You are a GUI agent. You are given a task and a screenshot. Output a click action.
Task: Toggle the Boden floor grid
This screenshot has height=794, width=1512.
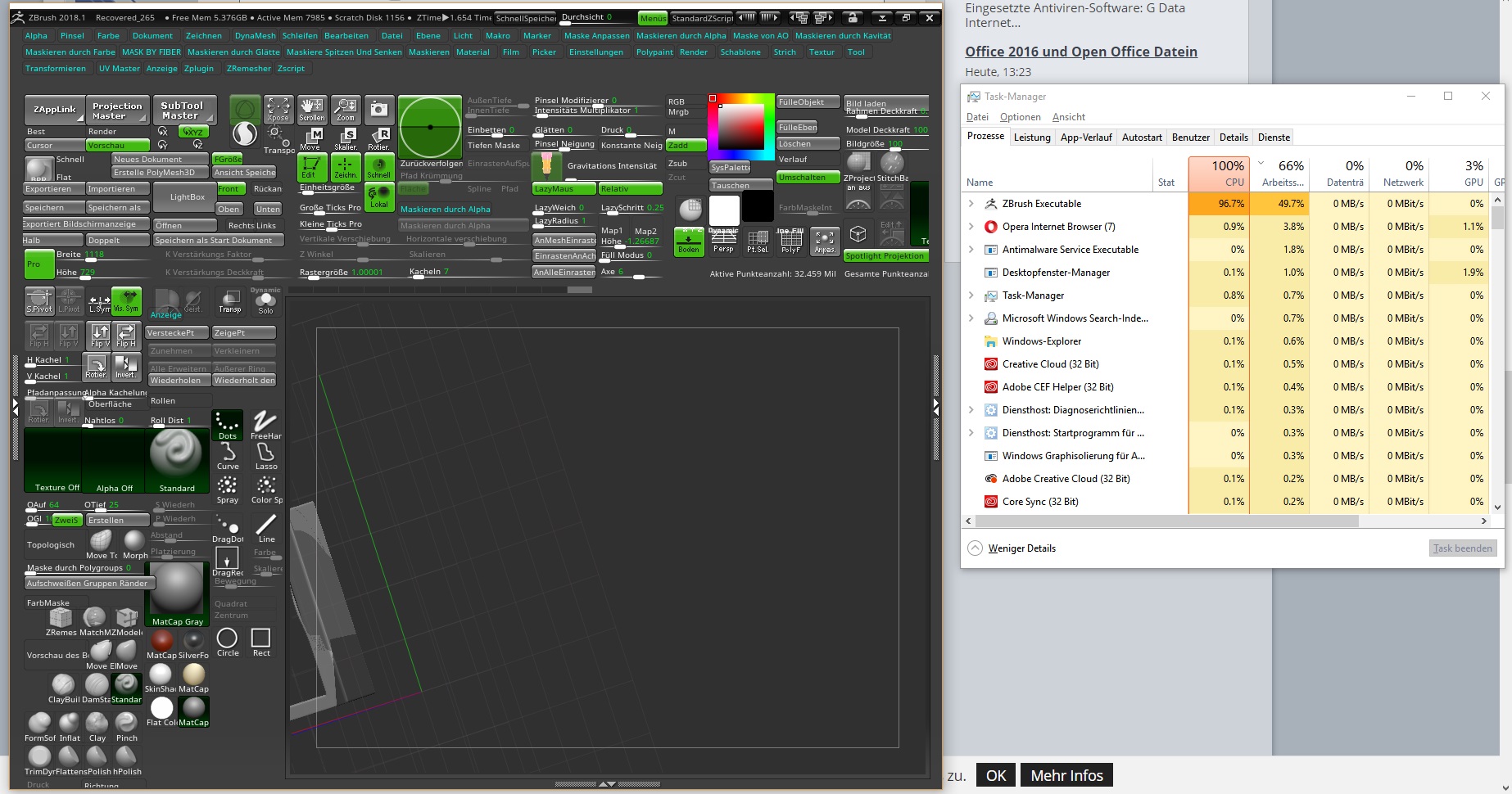click(x=689, y=241)
